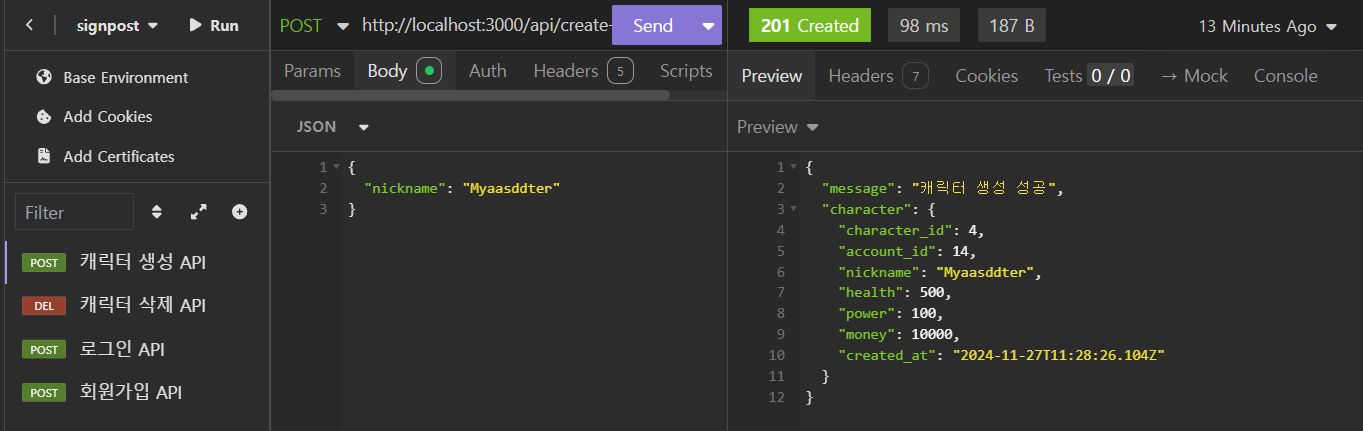Viewport: 1363px width, 431px height.
Task: Select the 캐릭터 생성 API request
Action: 137,262
